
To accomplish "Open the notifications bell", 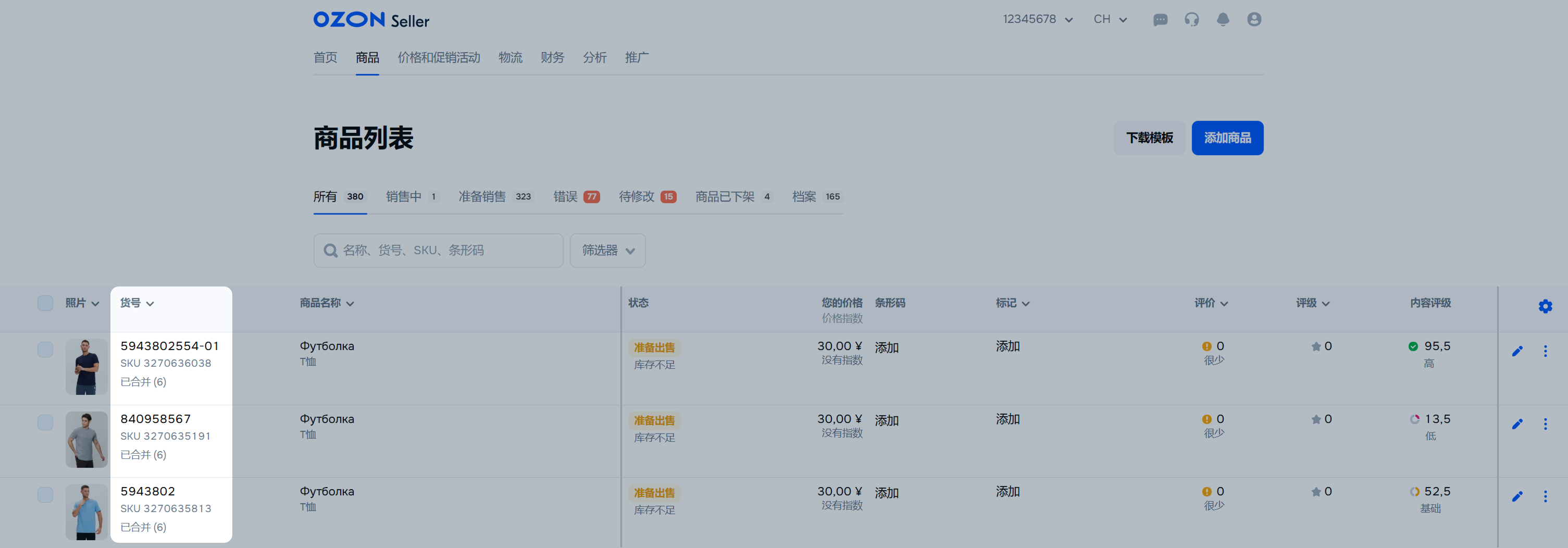I will coord(1222,19).
